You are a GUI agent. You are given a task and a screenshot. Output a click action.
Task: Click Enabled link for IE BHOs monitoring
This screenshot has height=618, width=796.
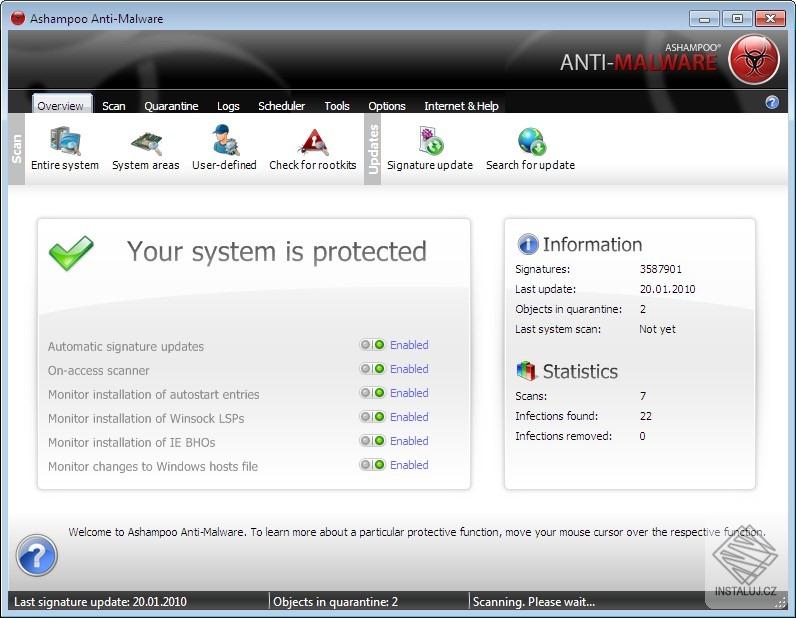point(409,440)
